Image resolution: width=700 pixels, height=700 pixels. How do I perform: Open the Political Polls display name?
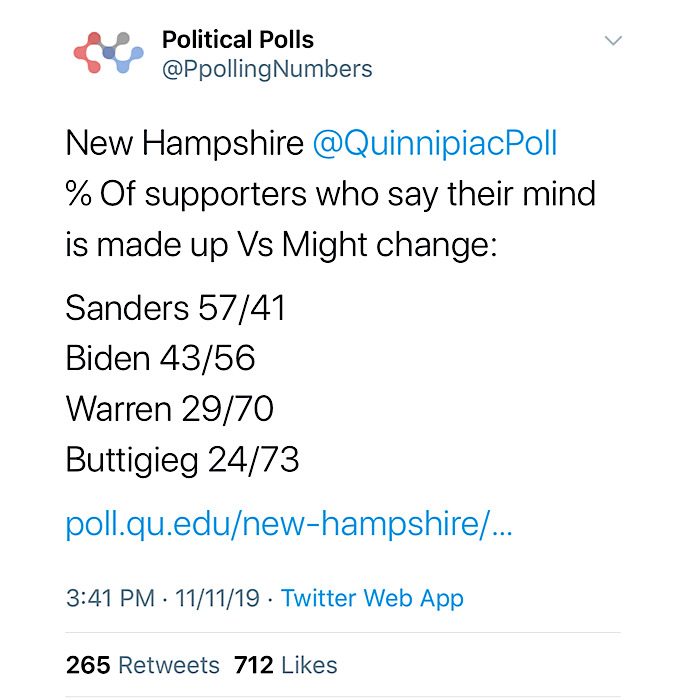coord(238,39)
